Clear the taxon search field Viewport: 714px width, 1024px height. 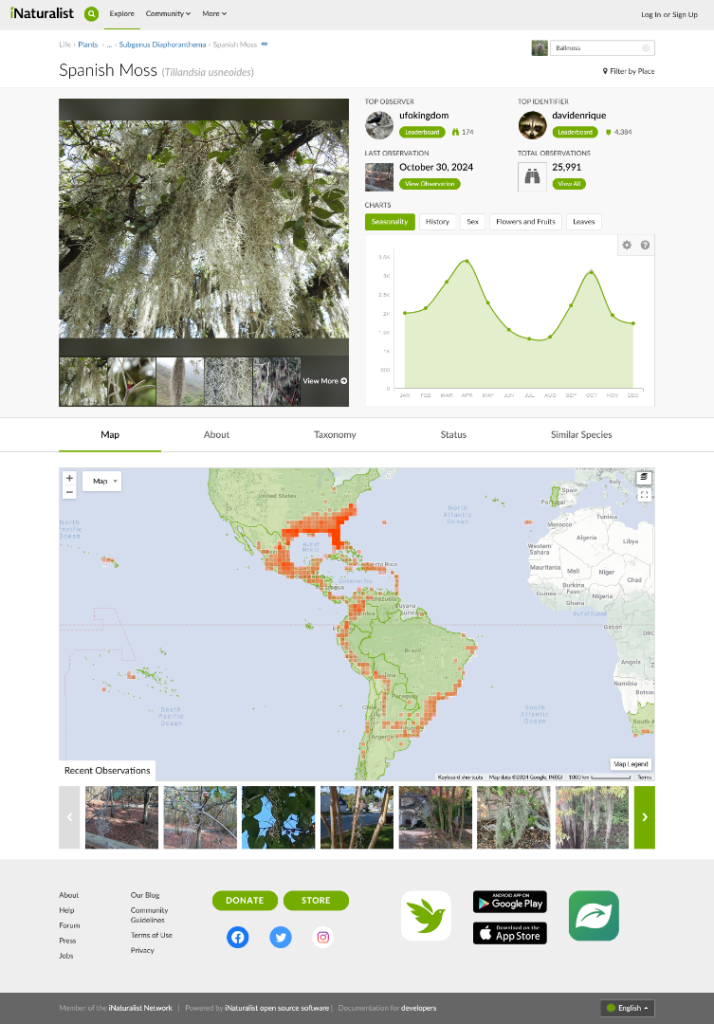coord(646,48)
